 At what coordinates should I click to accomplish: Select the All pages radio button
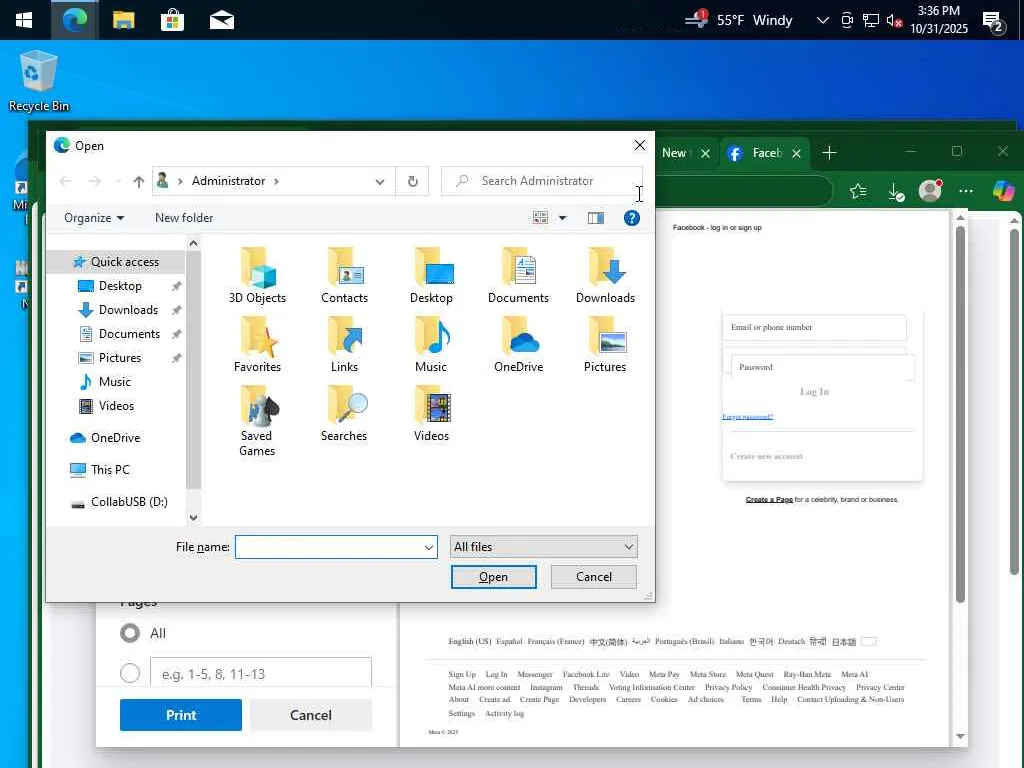(x=130, y=633)
